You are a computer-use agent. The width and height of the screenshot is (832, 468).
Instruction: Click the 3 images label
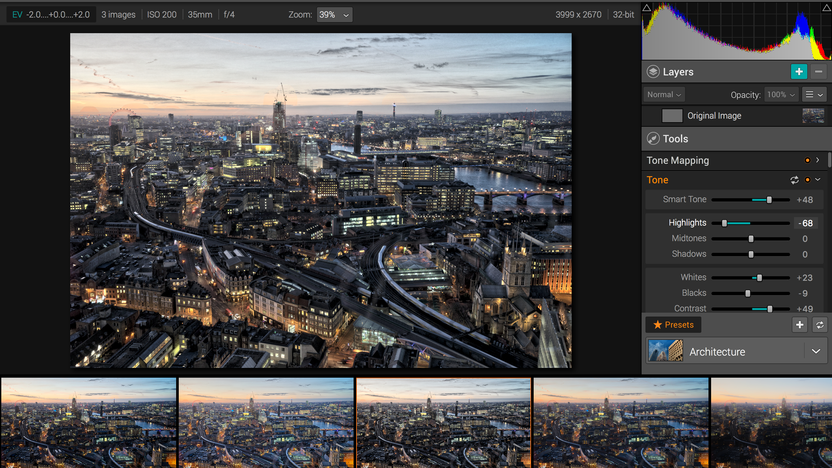[118, 15]
